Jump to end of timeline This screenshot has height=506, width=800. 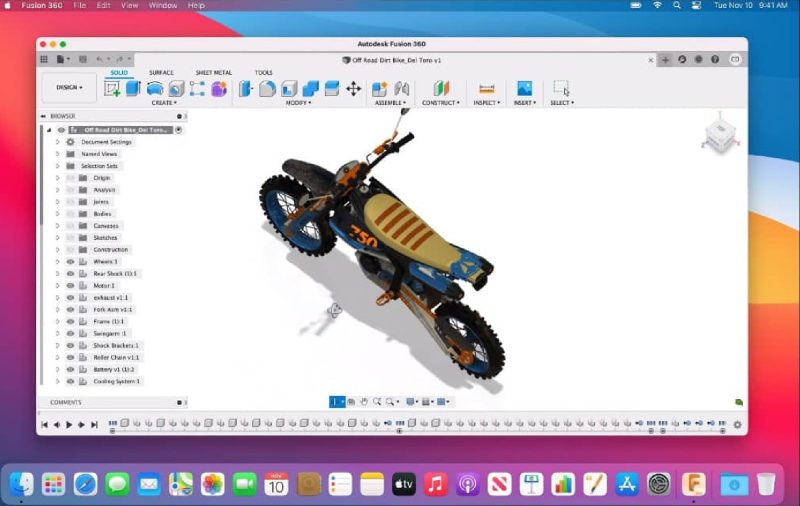coord(94,424)
